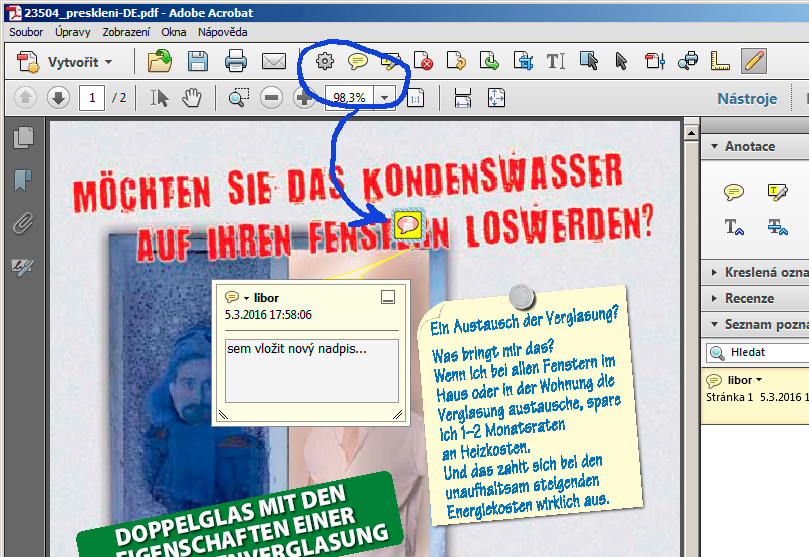
Task: Open the zoom percentage dropdown arrow
Action: (x=385, y=98)
